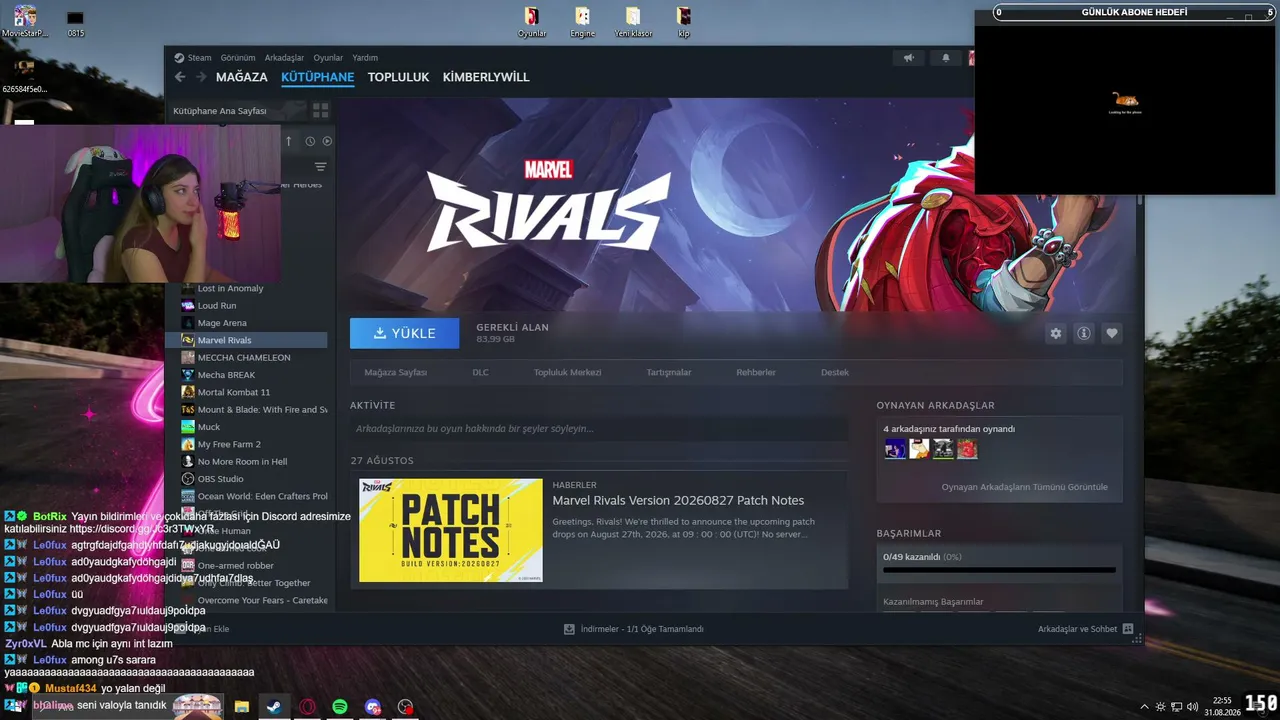
Task: Open the Rehberler link
Action: 756,372
